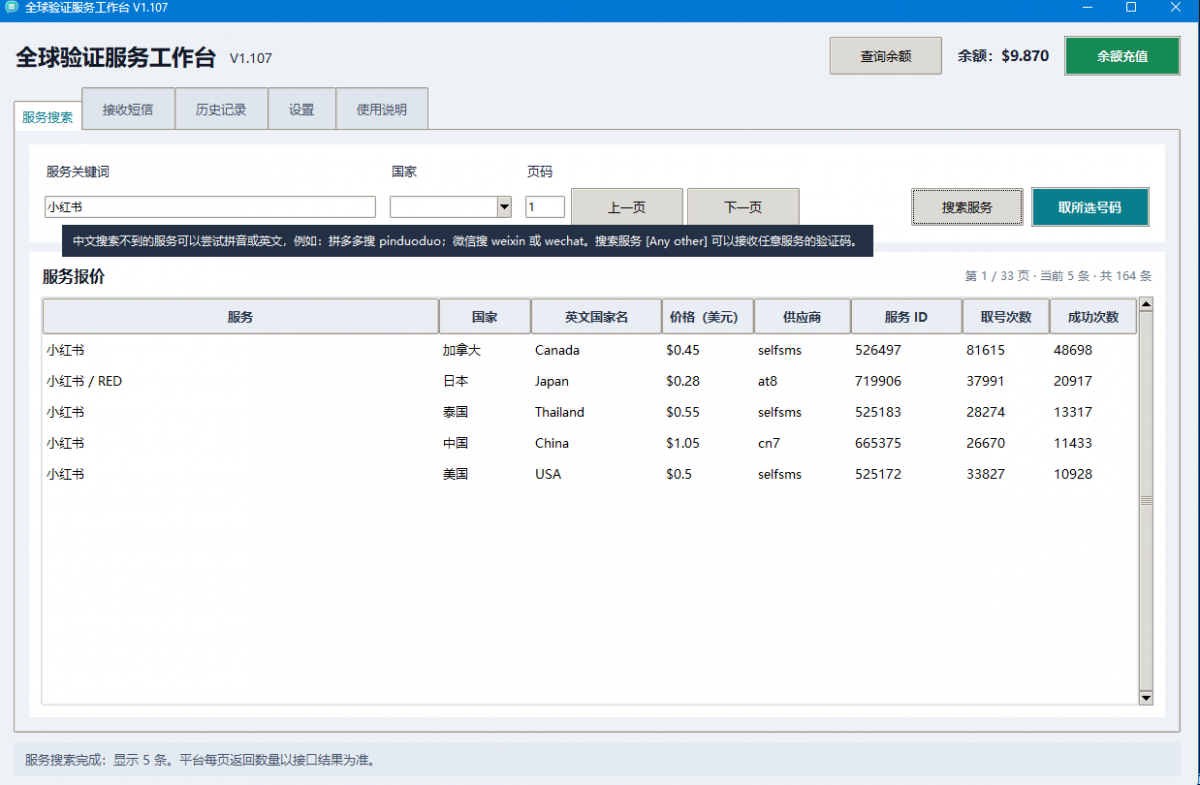Image resolution: width=1200 pixels, height=785 pixels.
Task: Click service ID 526497
Action: pyautogui.click(x=878, y=350)
